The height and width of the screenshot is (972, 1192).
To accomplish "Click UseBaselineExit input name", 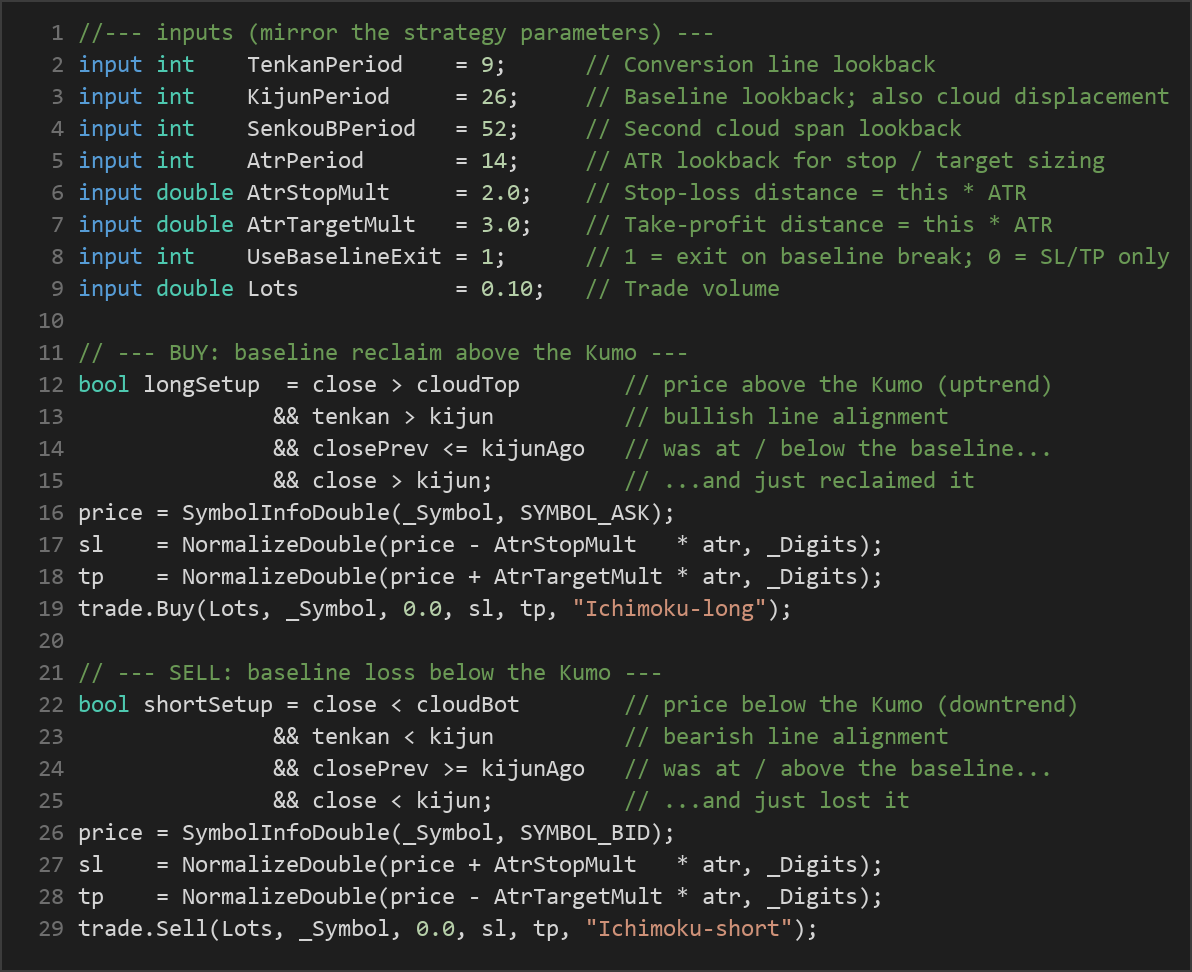I will [344, 256].
